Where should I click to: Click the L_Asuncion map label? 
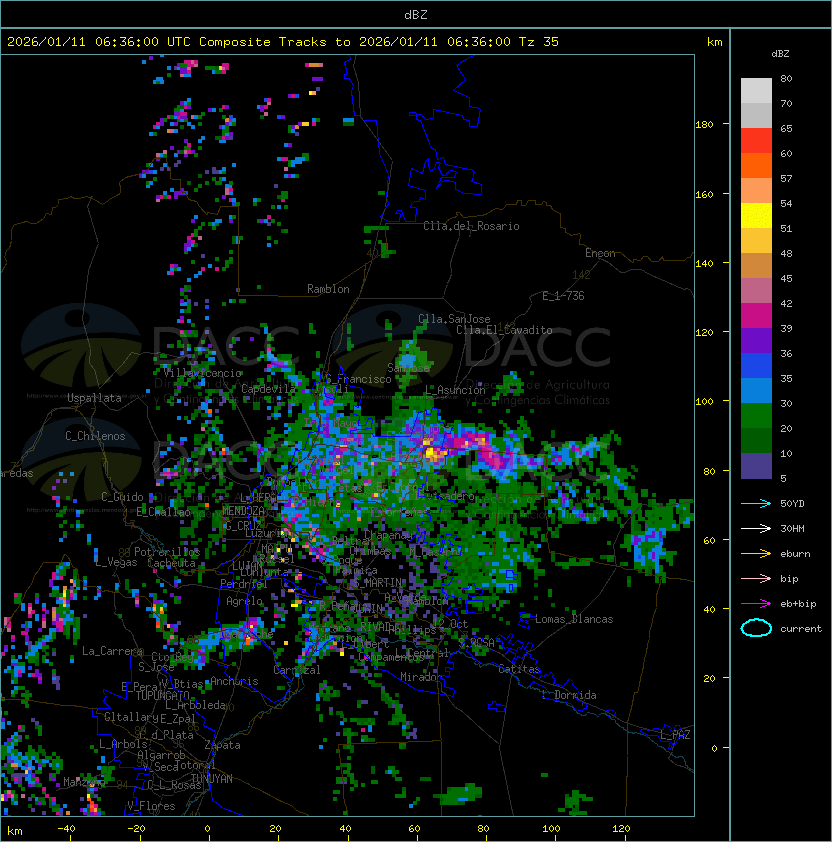tap(455, 390)
